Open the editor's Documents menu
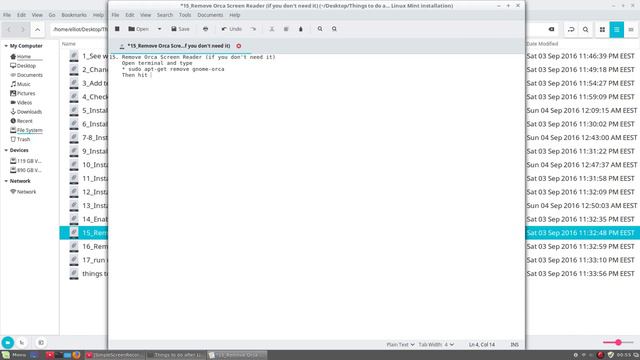Image resolution: width=640 pixels, height=360 pixels. [x=210, y=15]
